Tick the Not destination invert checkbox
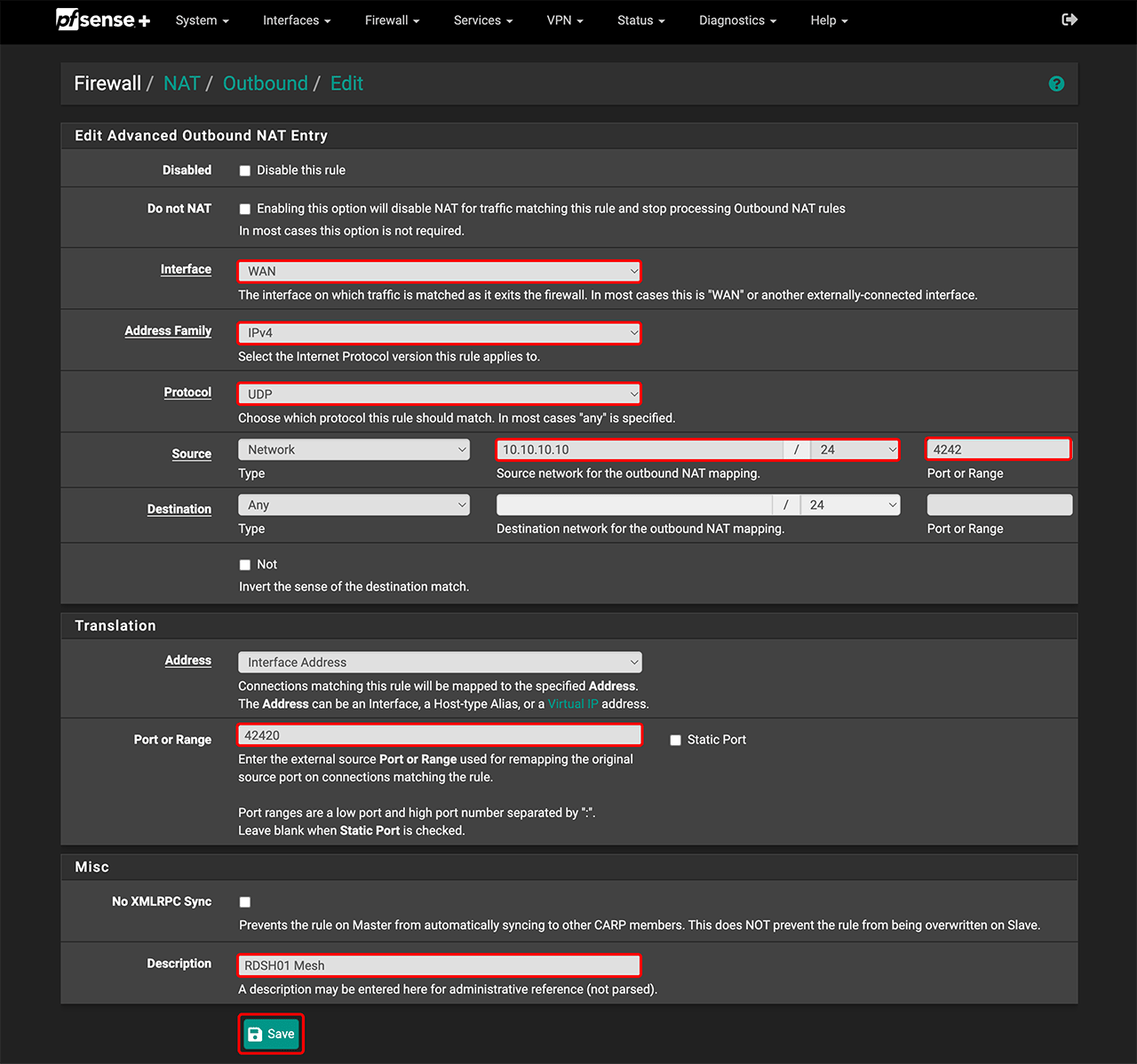This screenshot has height=1064, width=1137. point(245,565)
